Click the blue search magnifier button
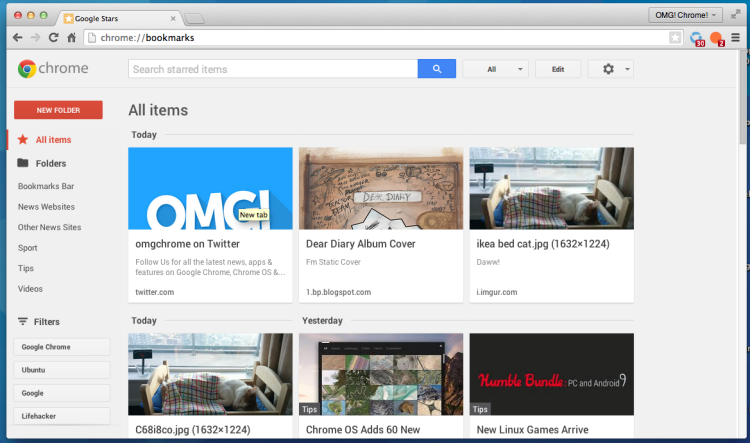Screen dimensions: 750x443 [437, 69]
